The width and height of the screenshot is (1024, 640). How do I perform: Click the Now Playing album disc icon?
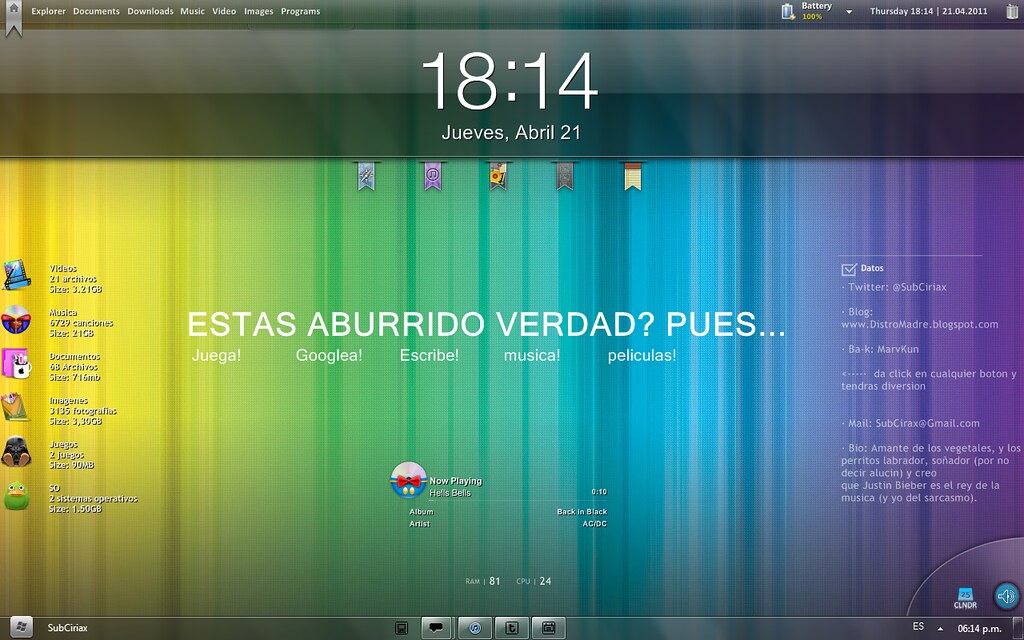409,480
